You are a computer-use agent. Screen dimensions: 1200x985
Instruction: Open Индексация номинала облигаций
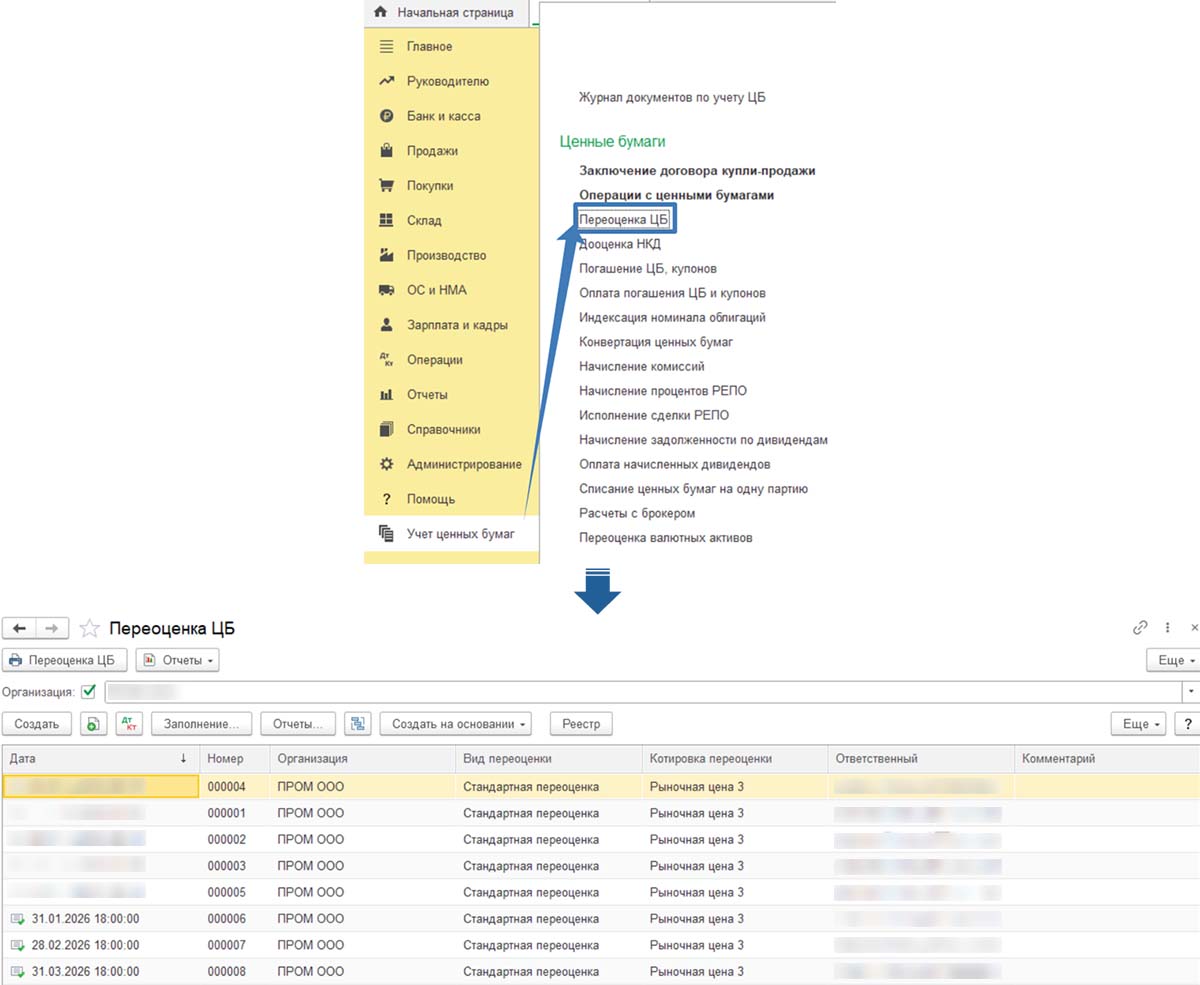[x=672, y=318]
